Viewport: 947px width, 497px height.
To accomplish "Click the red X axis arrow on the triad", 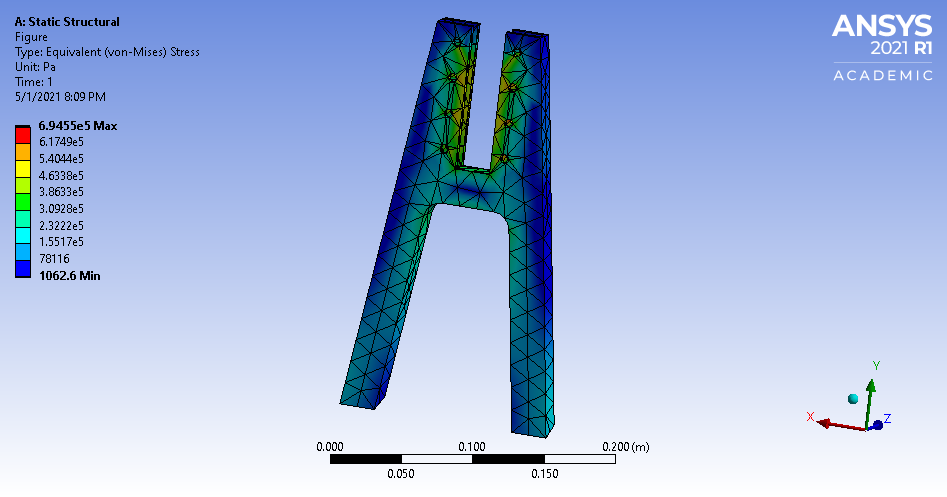I will click(823, 421).
